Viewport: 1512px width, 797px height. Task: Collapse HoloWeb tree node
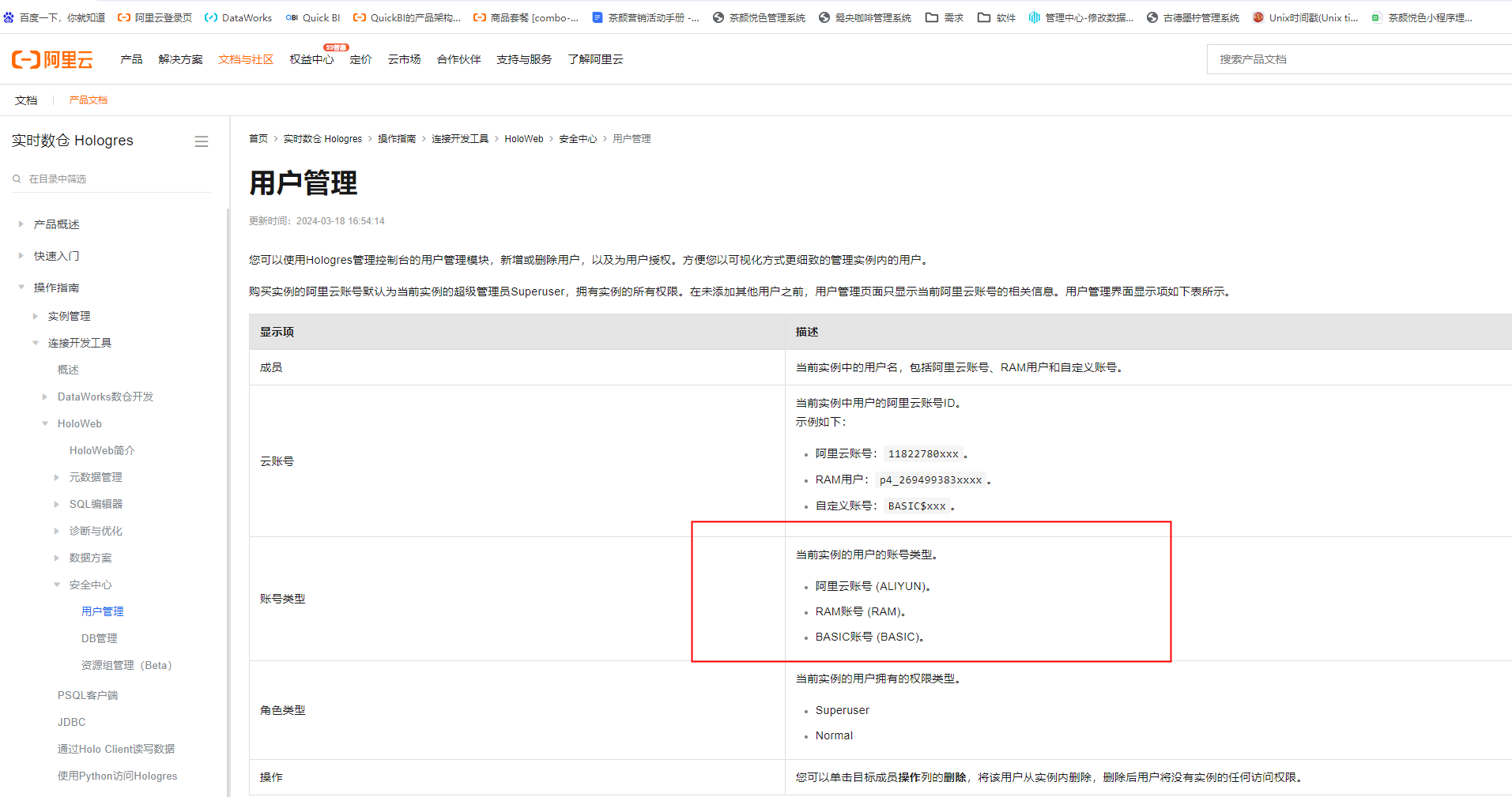pyautogui.click(x=44, y=423)
